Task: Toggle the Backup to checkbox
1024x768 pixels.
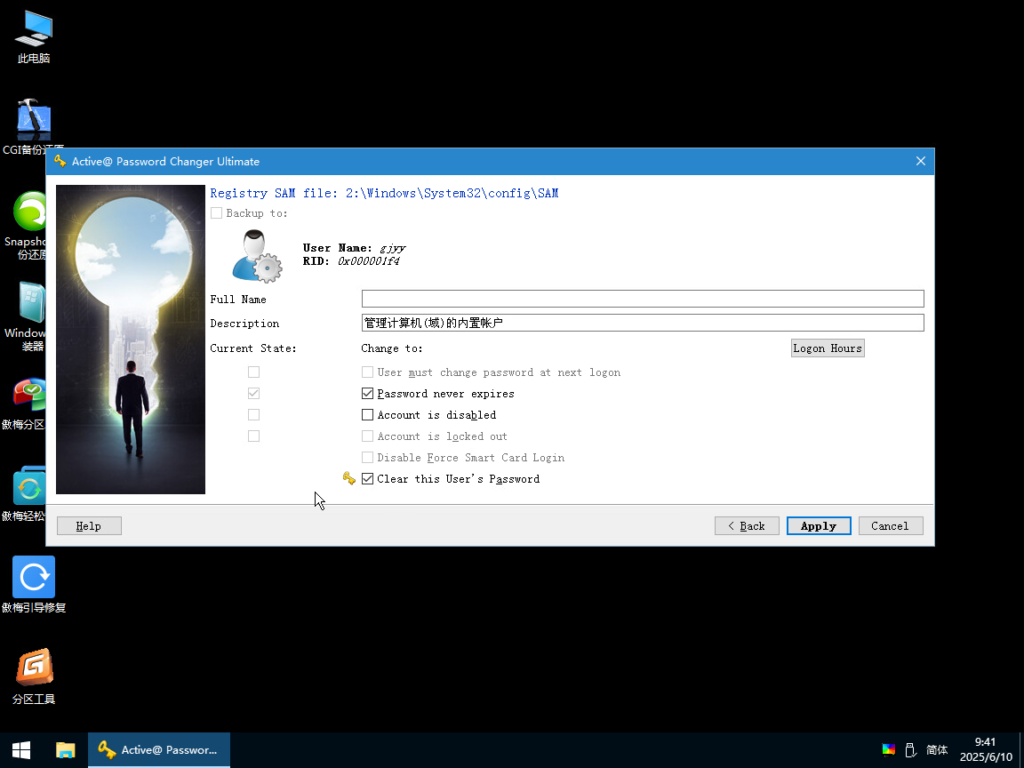Action: coord(216,213)
